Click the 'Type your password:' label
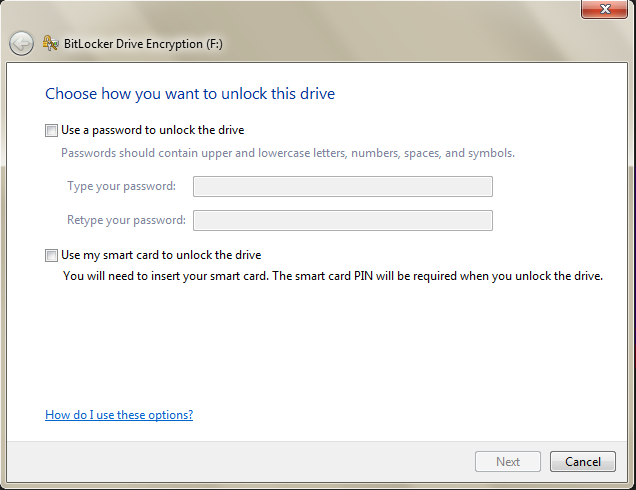The height and width of the screenshot is (490, 636). pyautogui.click(x=121, y=186)
